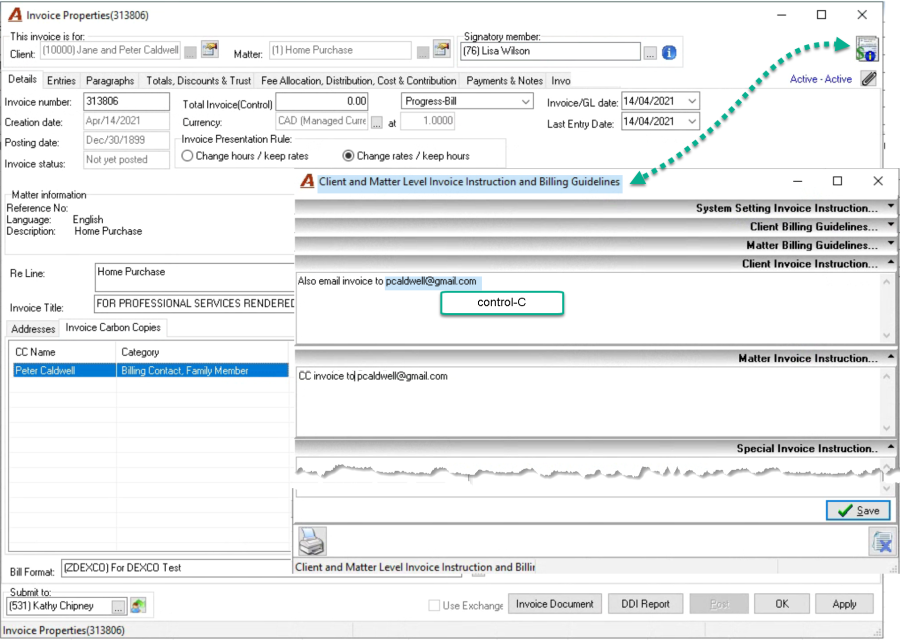Image resolution: width=900 pixels, height=640 pixels.
Task: Browse Submit to member with ellipsis button
Action: 118,606
